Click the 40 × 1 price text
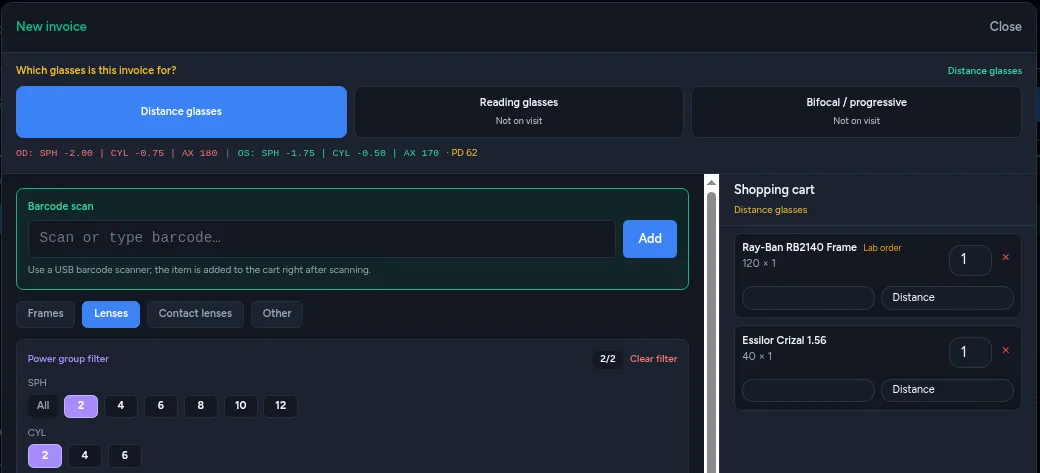 tap(757, 356)
